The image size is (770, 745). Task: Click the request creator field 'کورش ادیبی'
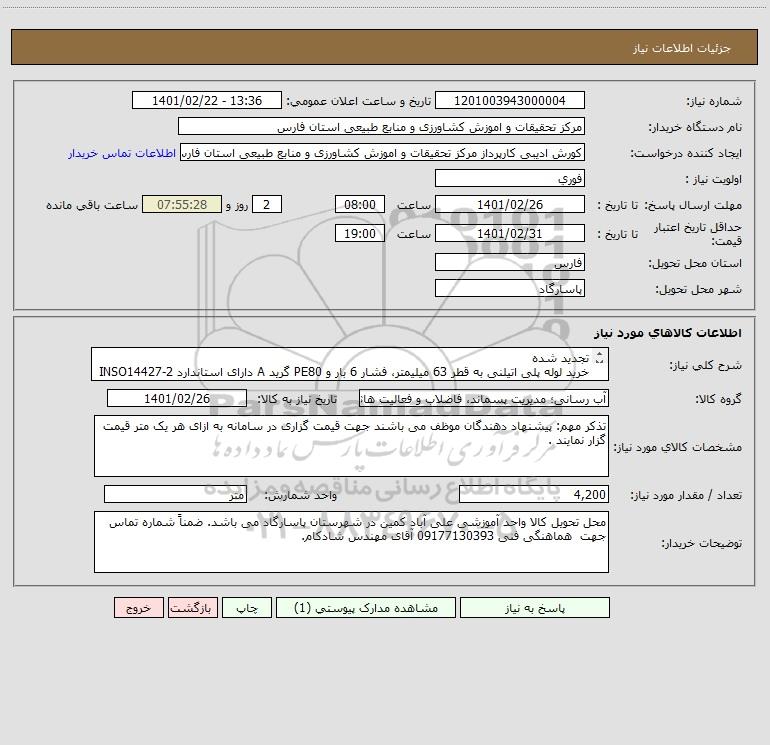point(383,152)
